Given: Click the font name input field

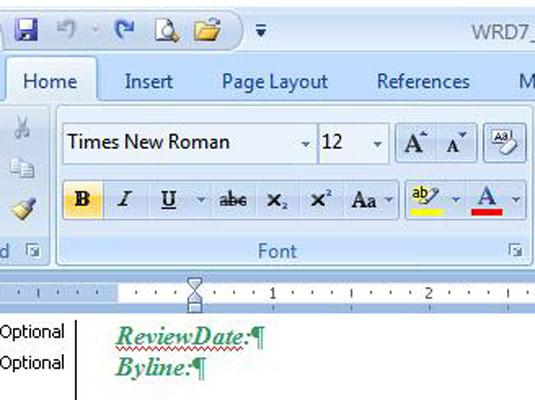Looking at the screenshot, I should [x=181, y=143].
